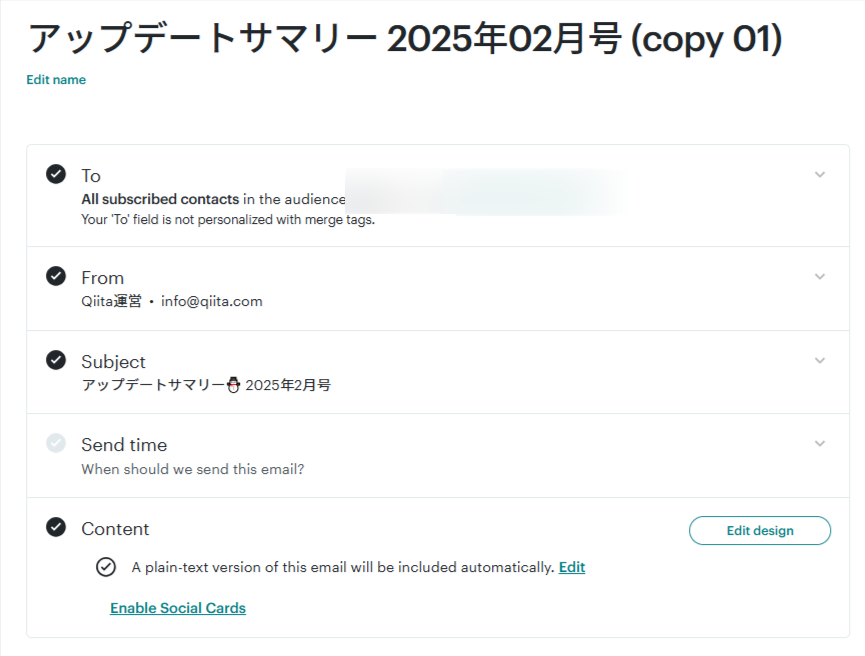Select the Send time row heading
This screenshot has height=656, width=865.
124,445
